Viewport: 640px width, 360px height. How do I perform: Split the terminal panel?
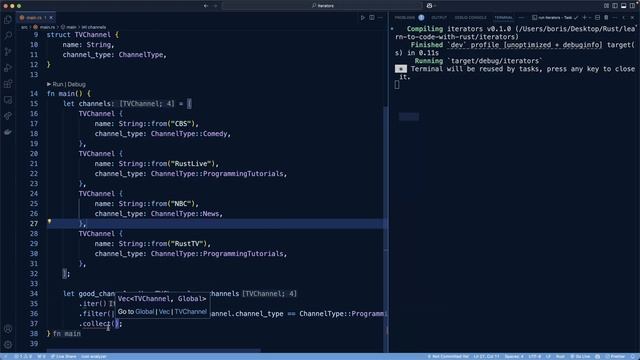pyautogui.click(x=598, y=18)
